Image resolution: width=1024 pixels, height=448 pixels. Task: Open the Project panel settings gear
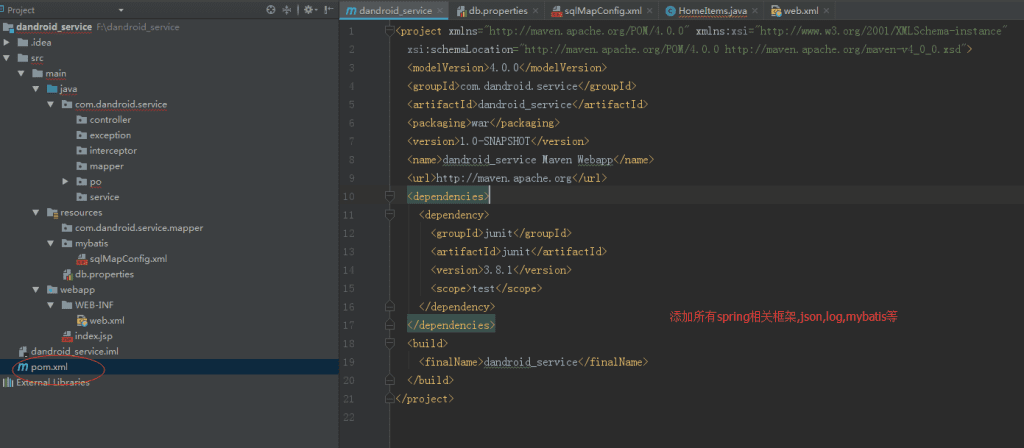(x=309, y=10)
